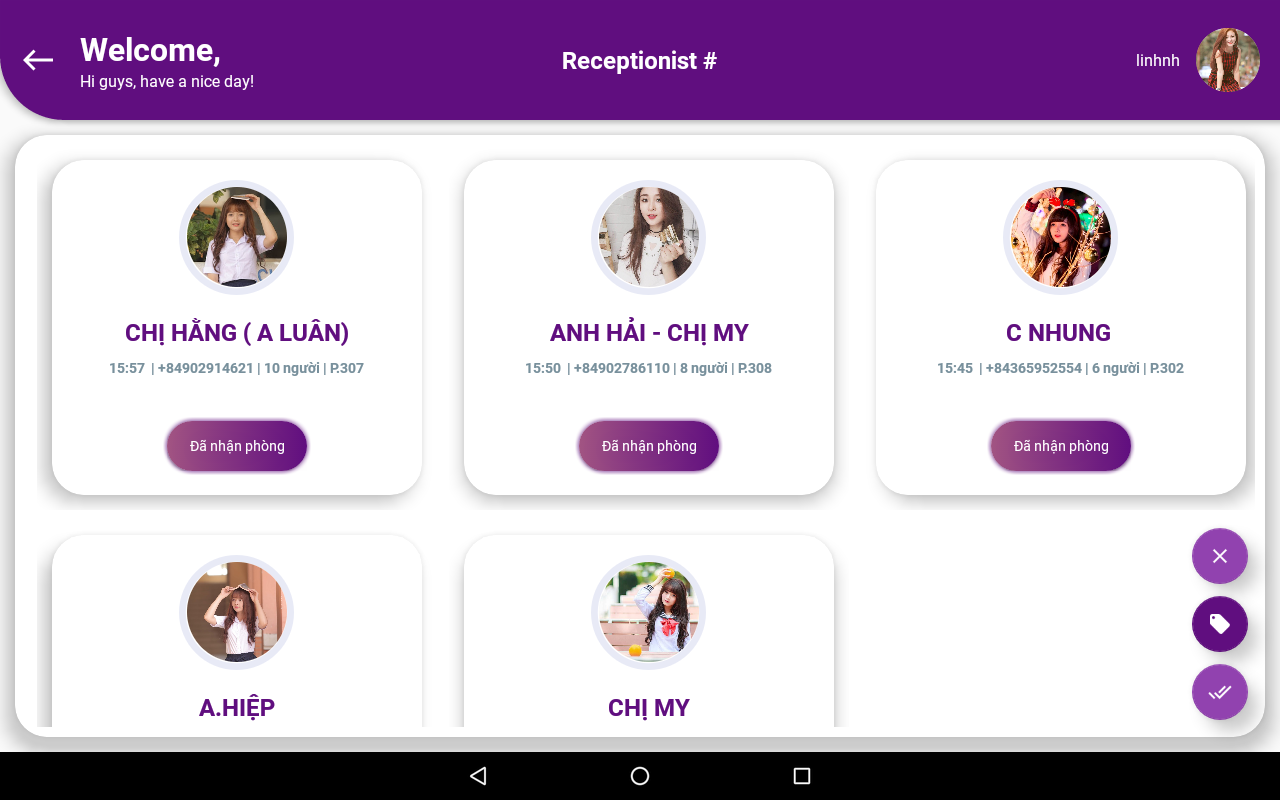Select A.Hiệp avatar photo

click(237, 612)
